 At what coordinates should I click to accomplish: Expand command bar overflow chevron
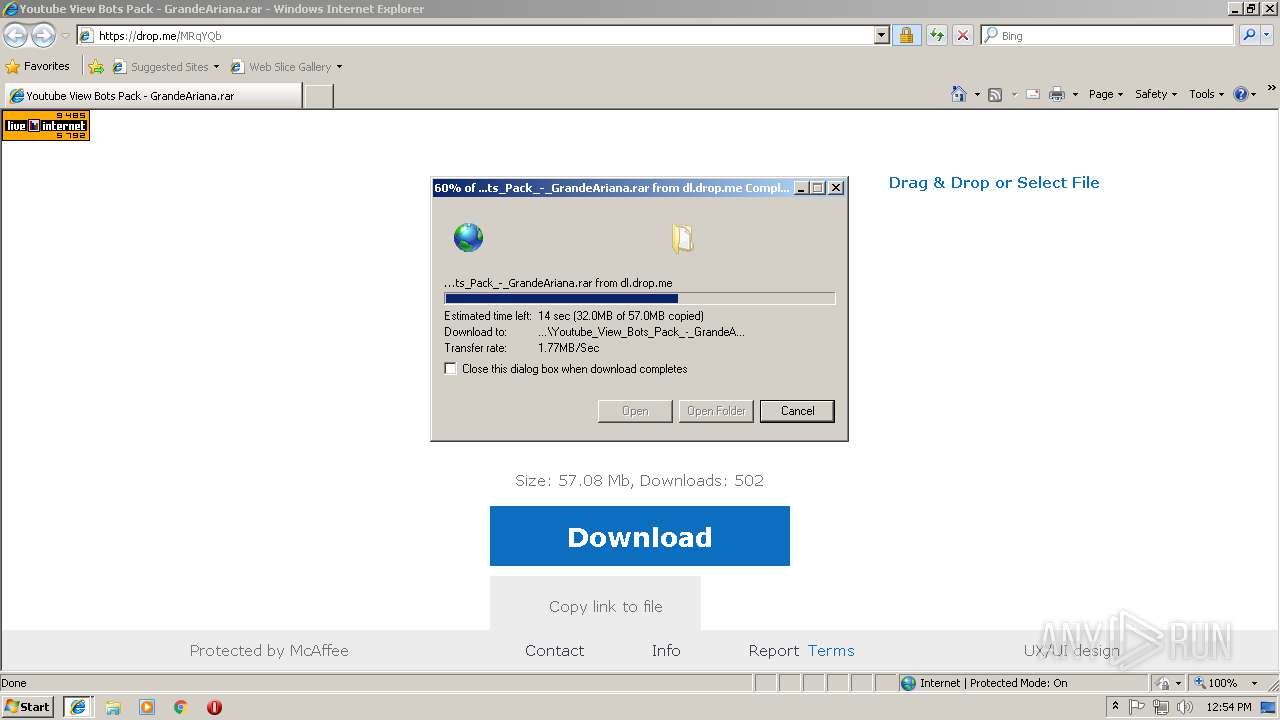1272,88
